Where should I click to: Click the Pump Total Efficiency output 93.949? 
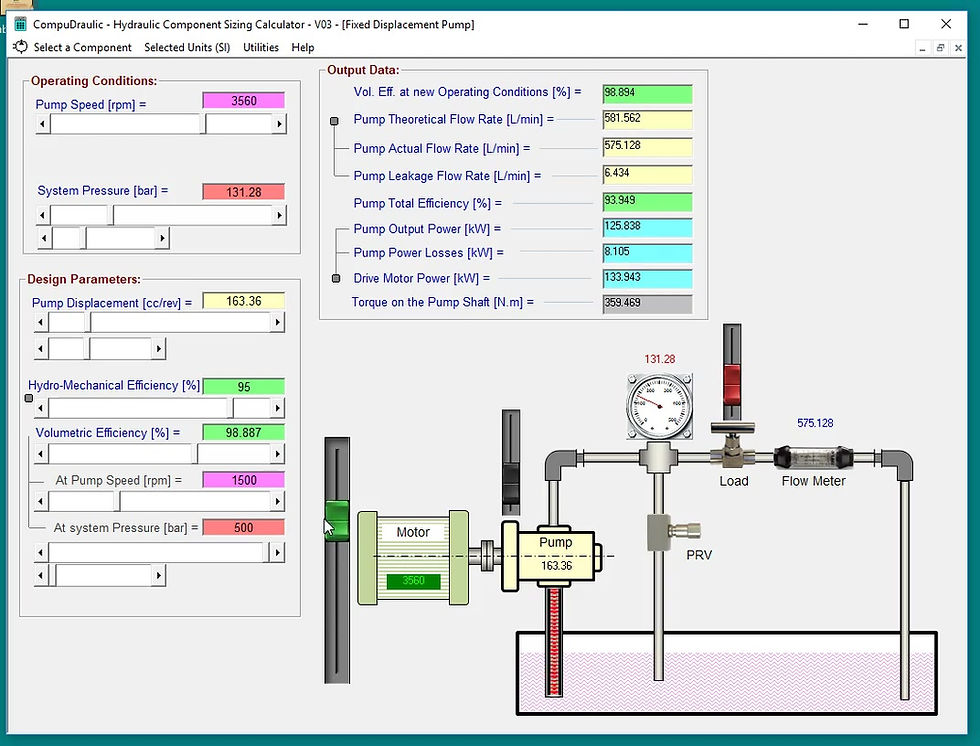648,202
